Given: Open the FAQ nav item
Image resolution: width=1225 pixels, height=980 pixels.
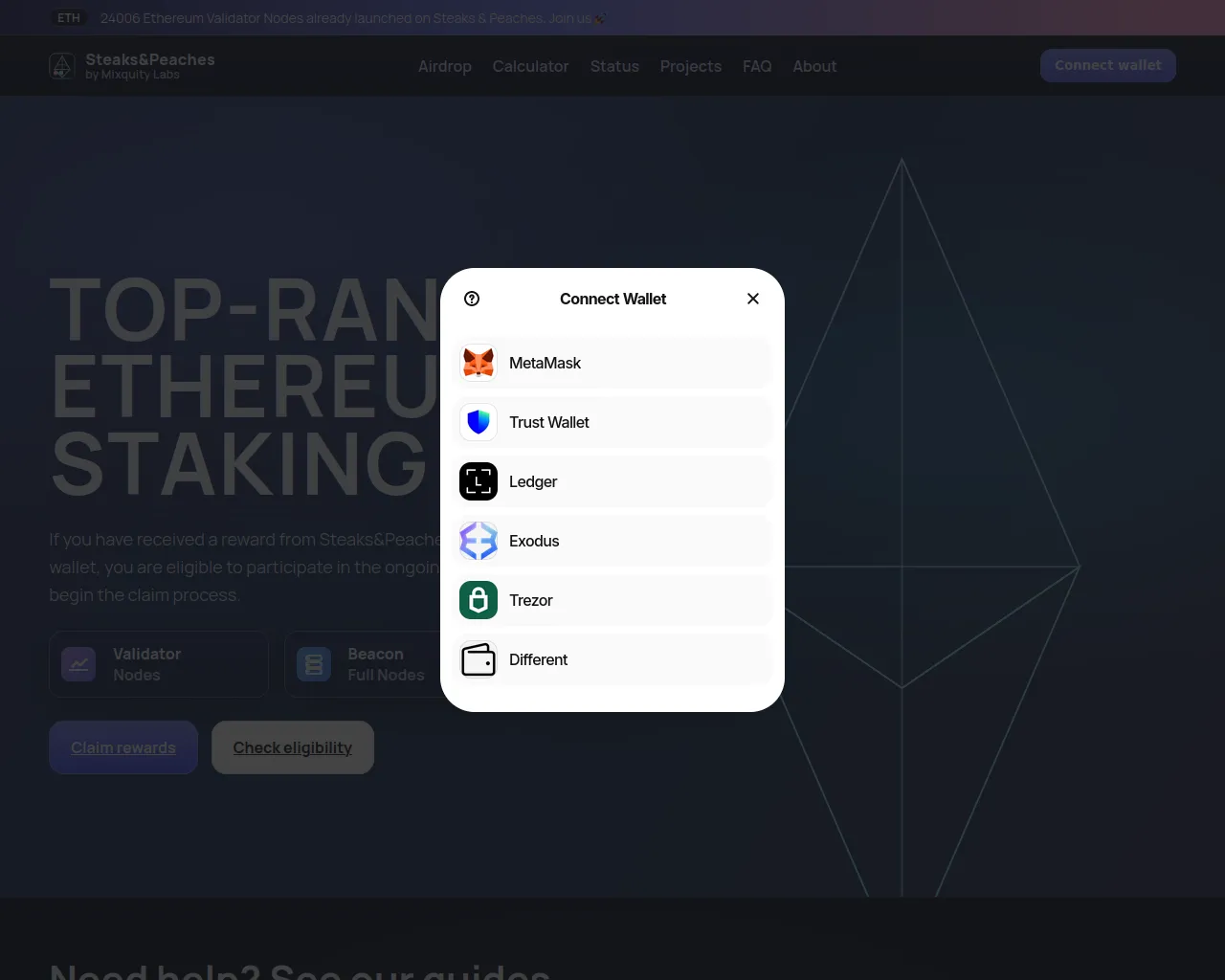Looking at the screenshot, I should pyautogui.click(x=757, y=66).
